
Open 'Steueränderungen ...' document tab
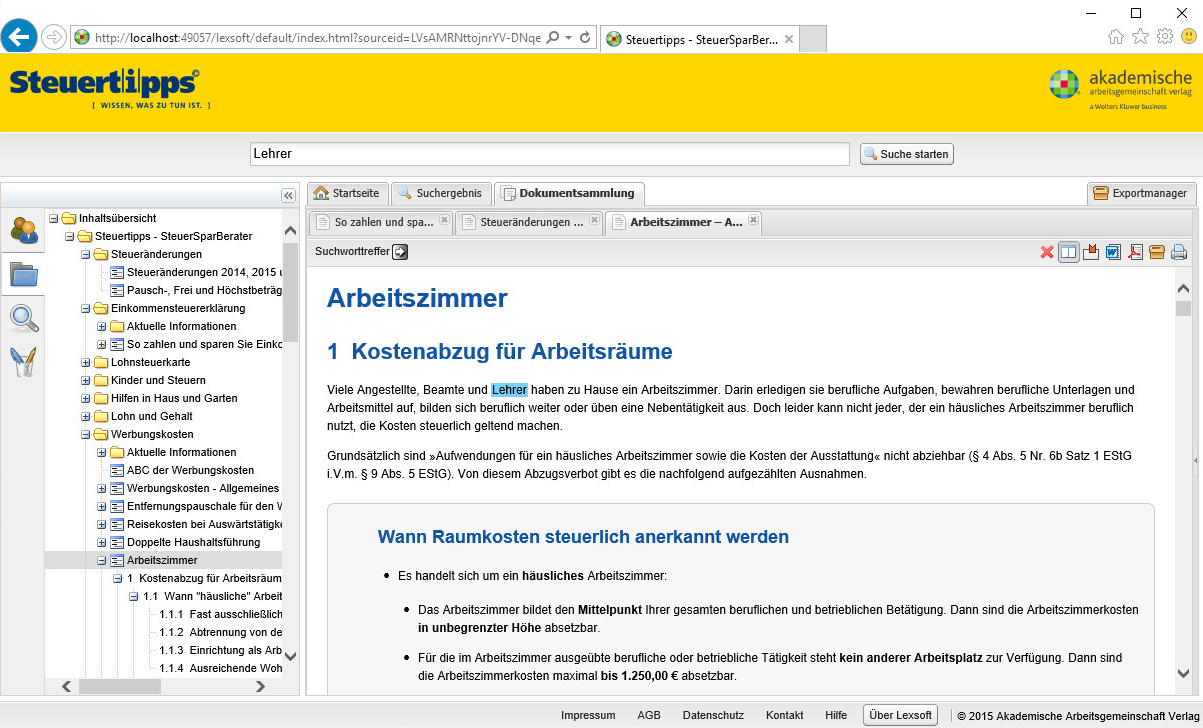click(531, 222)
